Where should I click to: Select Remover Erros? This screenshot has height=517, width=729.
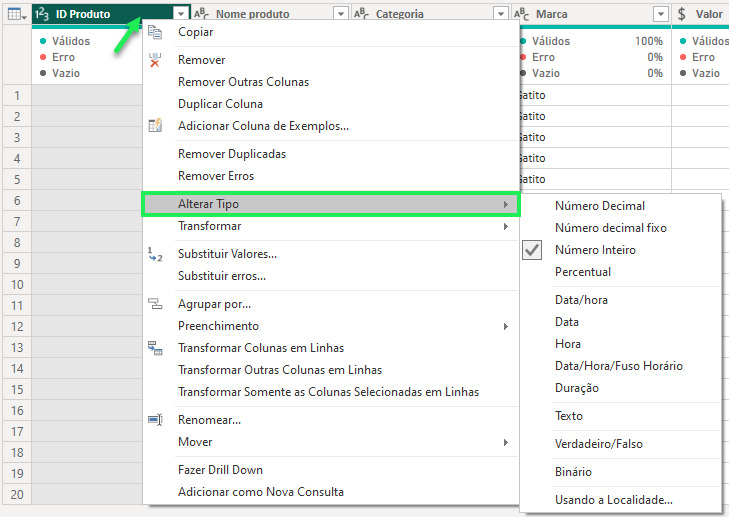216,176
